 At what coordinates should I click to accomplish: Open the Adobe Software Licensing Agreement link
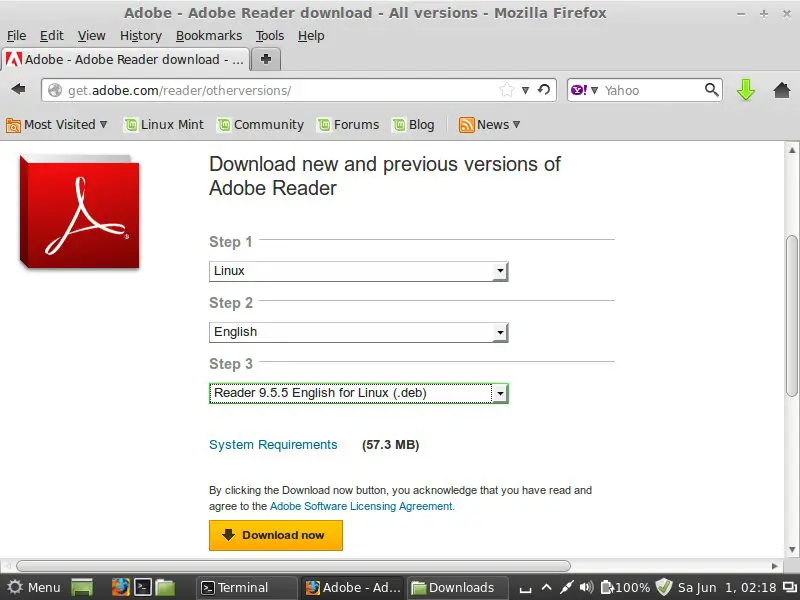(x=361, y=506)
